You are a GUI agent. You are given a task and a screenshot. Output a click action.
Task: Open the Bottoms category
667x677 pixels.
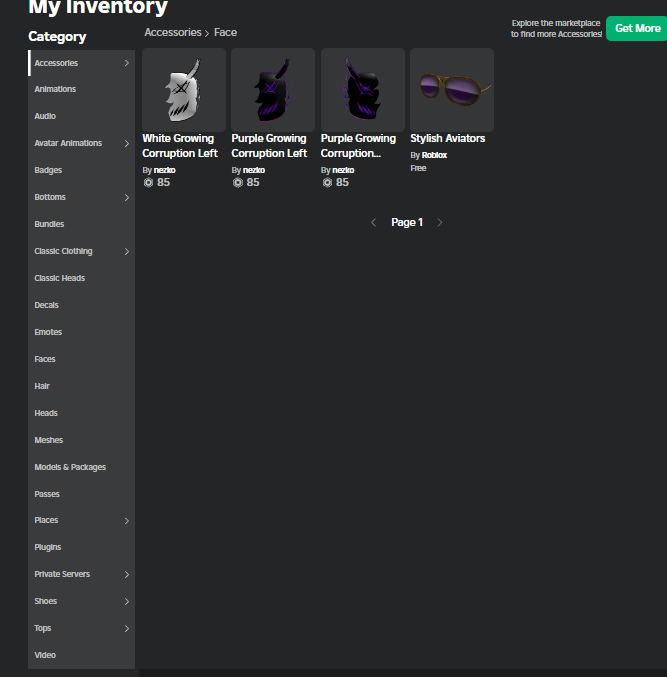[82, 197]
